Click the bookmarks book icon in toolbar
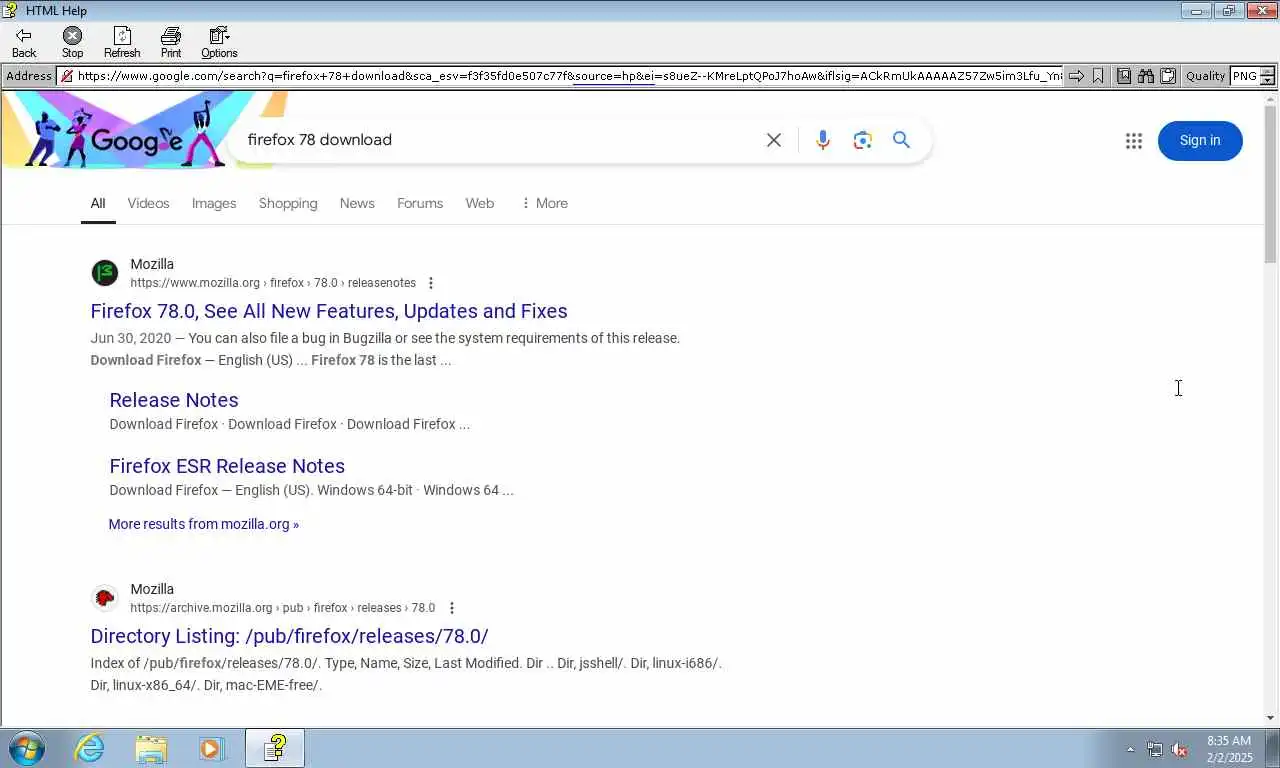The width and height of the screenshot is (1280, 768). [1124, 76]
